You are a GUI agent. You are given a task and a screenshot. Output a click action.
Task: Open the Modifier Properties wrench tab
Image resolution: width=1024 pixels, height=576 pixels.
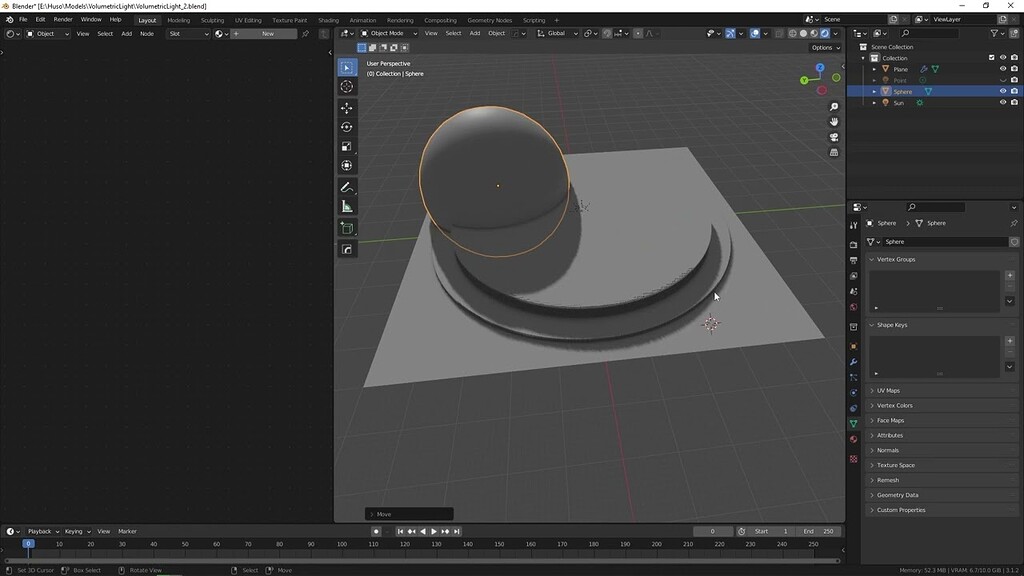tap(853, 363)
